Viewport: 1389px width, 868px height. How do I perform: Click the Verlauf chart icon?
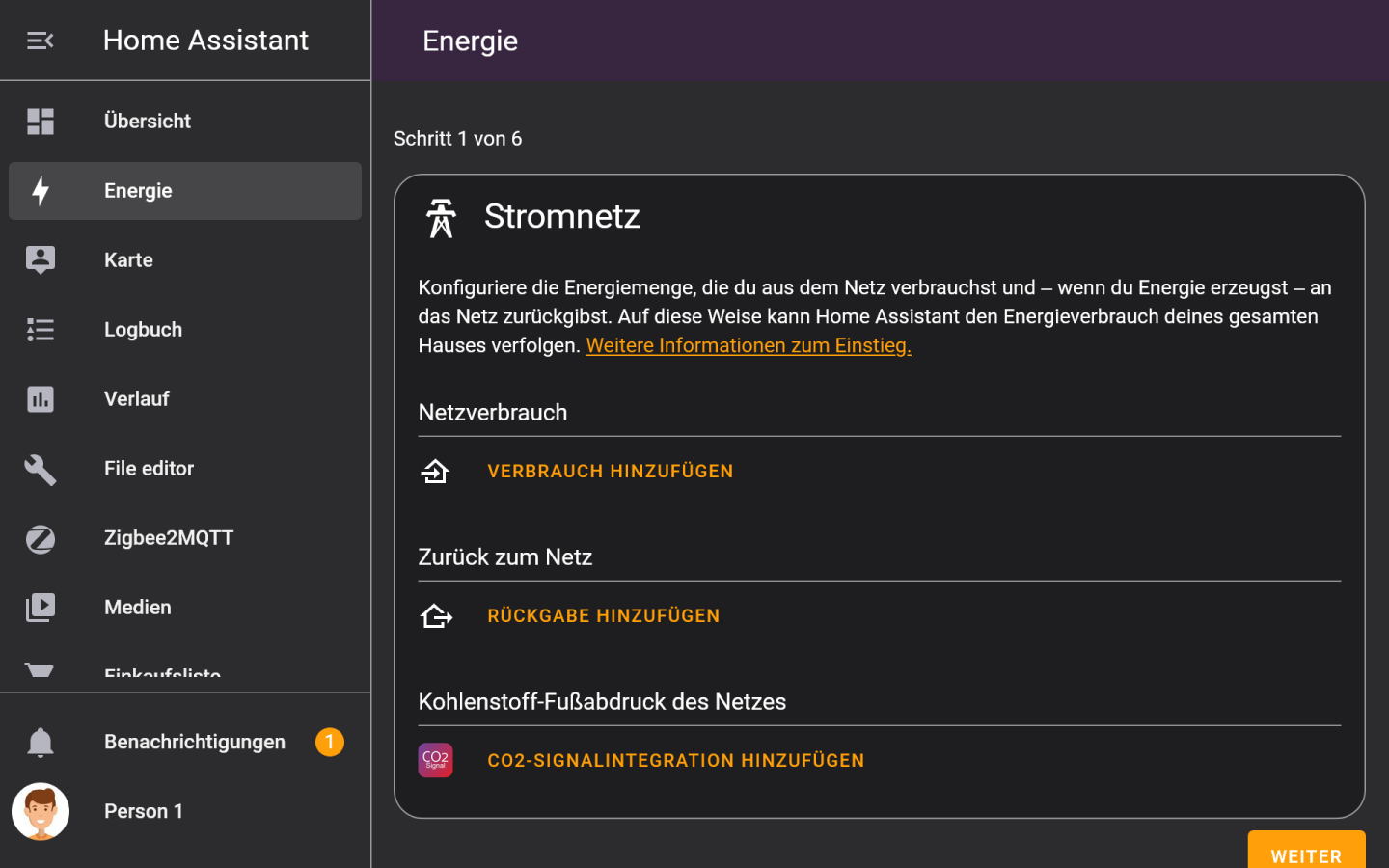pos(41,399)
